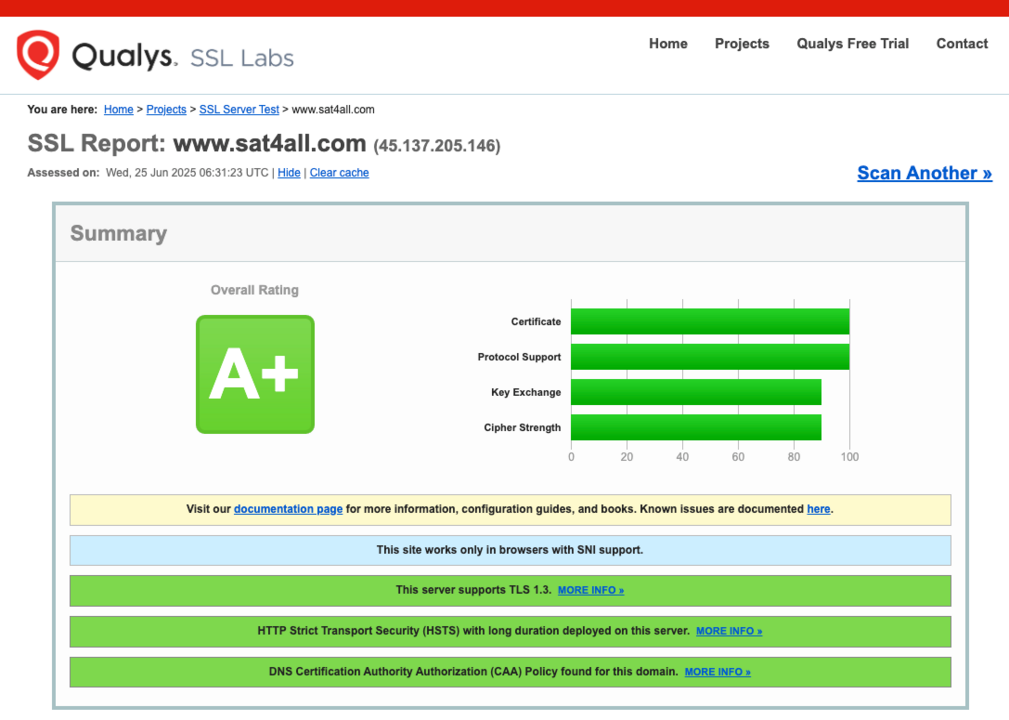Click the Certificate score bar
The image size is (1009, 720).
pyautogui.click(x=710, y=322)
